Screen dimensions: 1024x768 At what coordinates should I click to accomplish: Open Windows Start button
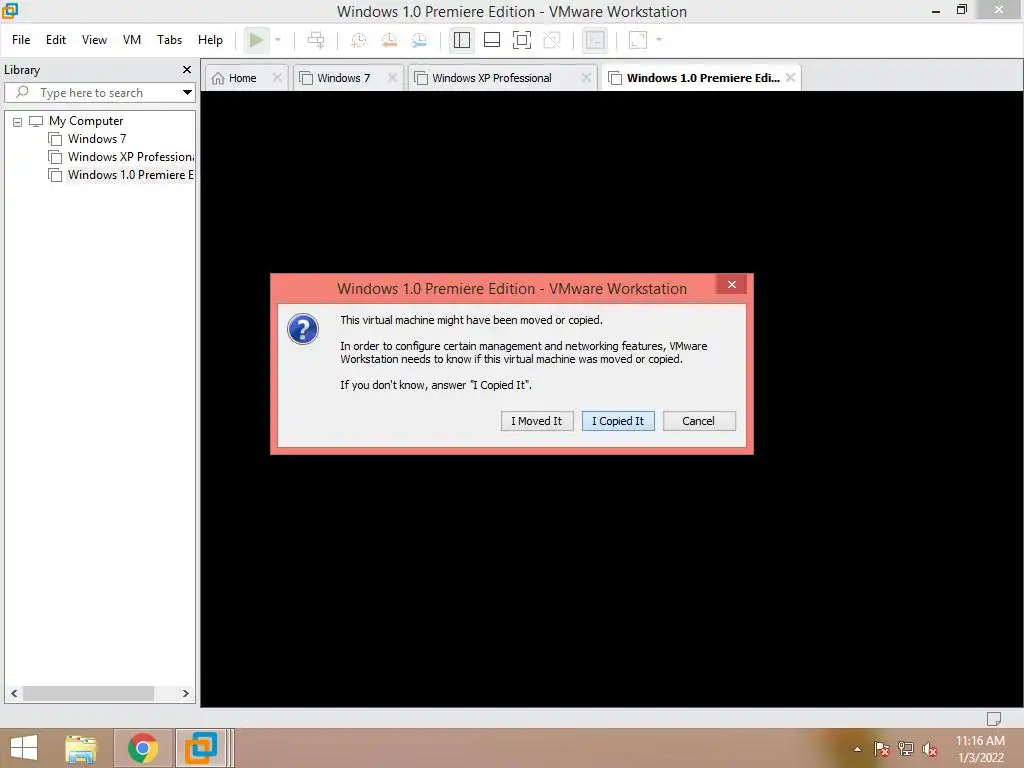24,748
